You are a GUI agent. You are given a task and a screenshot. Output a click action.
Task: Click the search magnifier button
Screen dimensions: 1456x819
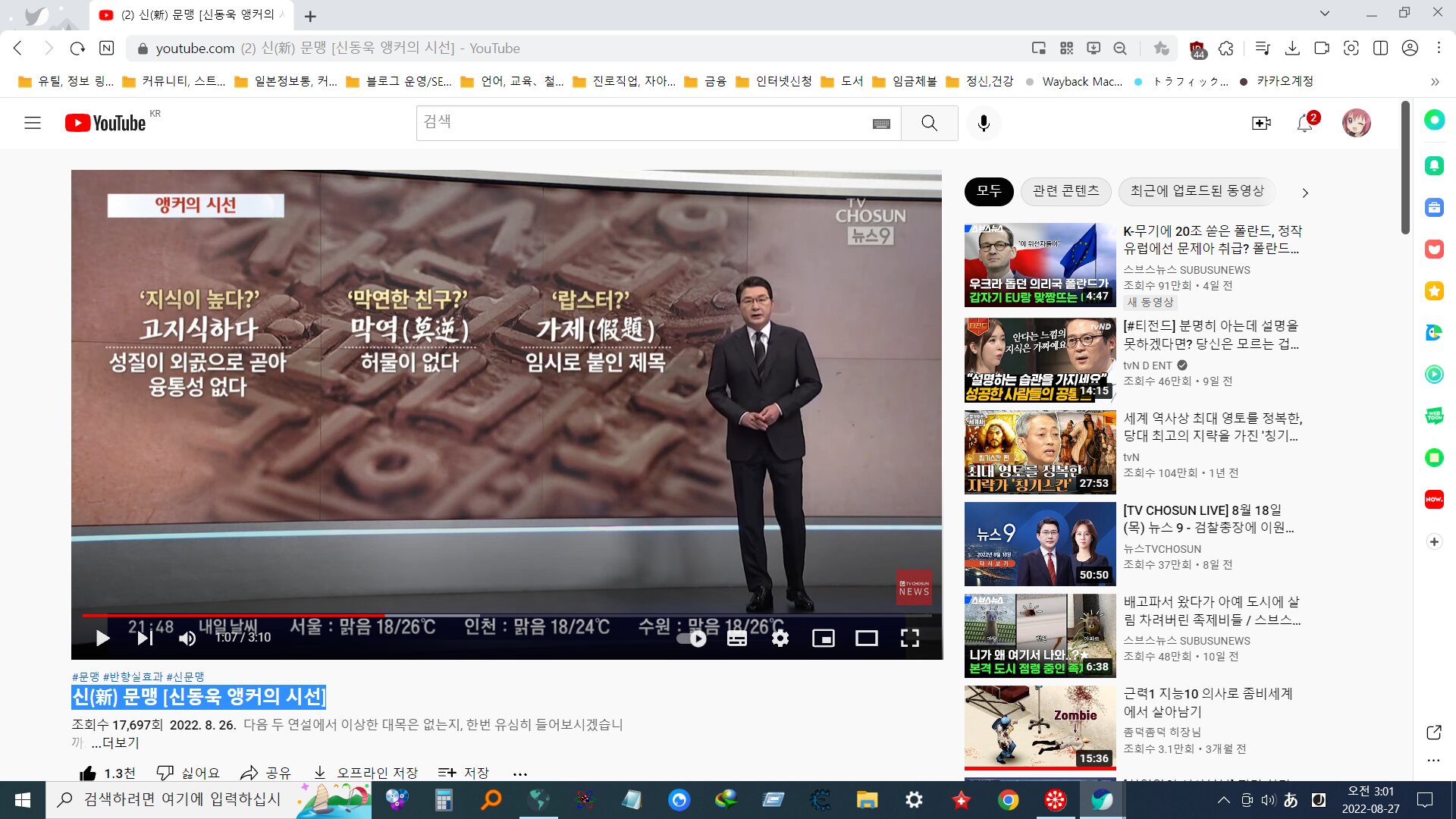(929, 123)
